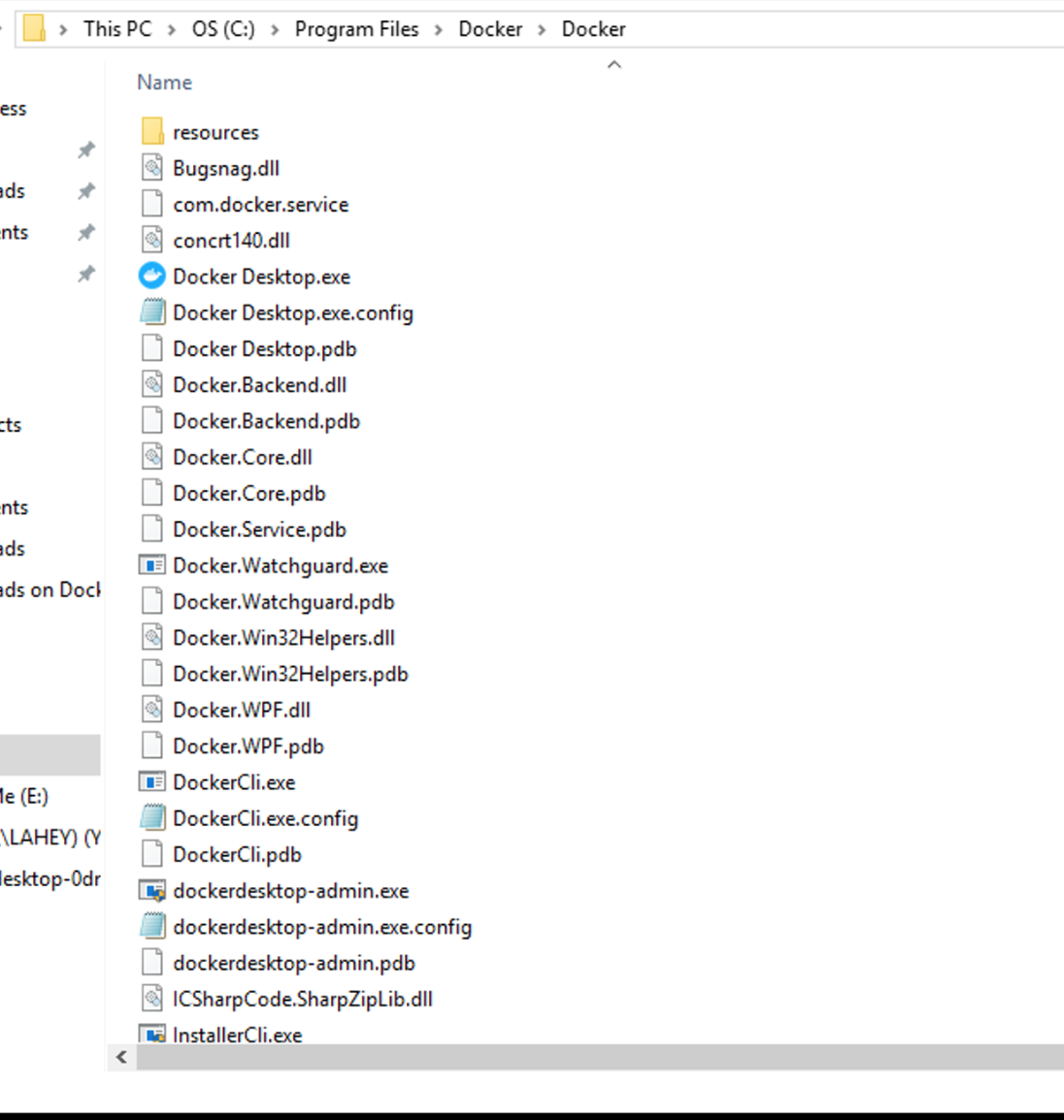The width and height of the screenshot is (1064, 1120).
Task: Expand the chevron before This PC
Action: pyautogui.click(x=64, y=29)
